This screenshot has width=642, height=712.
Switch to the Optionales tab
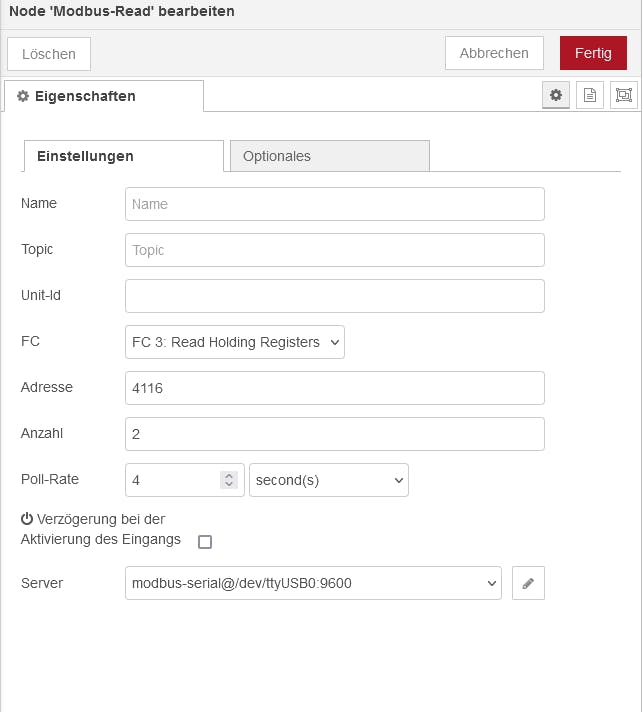(x=330, y=156)
